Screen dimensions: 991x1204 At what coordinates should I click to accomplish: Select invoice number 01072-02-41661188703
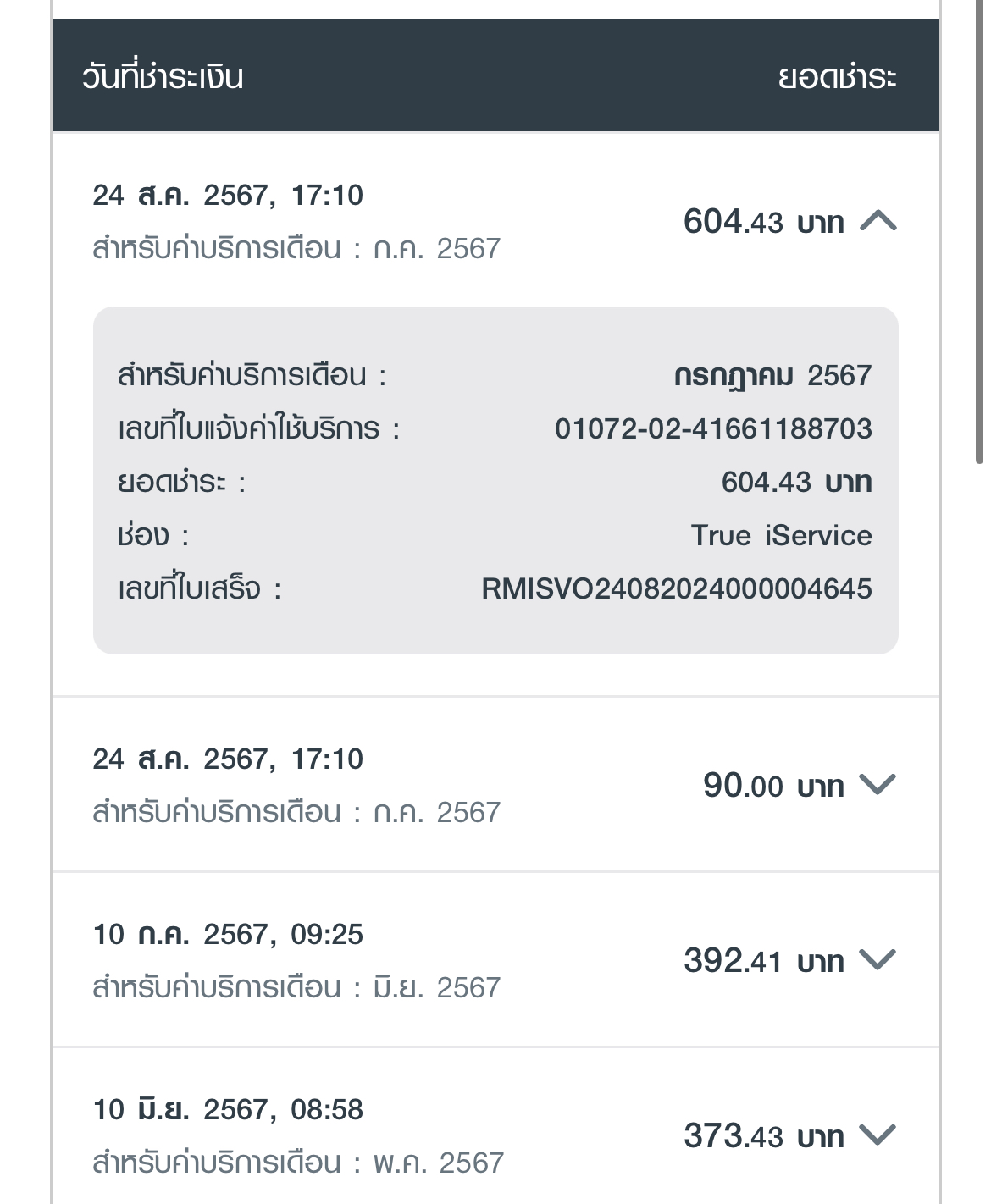point(713,428)
